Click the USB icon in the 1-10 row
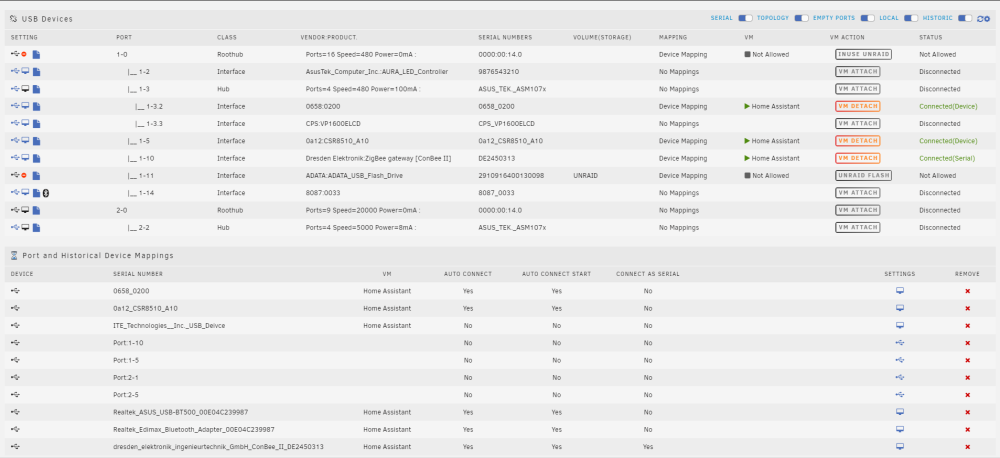Viewport: 1000px width, 458px height. pos(15,158)
